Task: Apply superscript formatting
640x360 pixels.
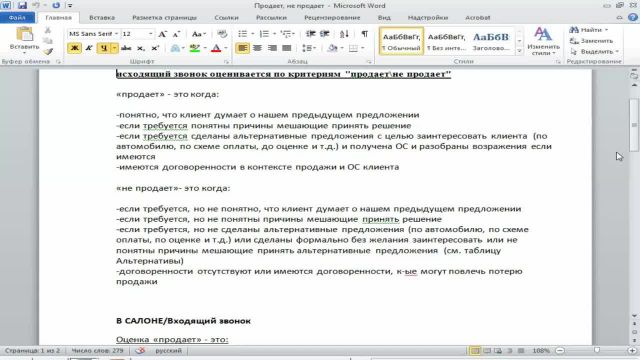Action: pyautogui.click(x=155, y=48)
